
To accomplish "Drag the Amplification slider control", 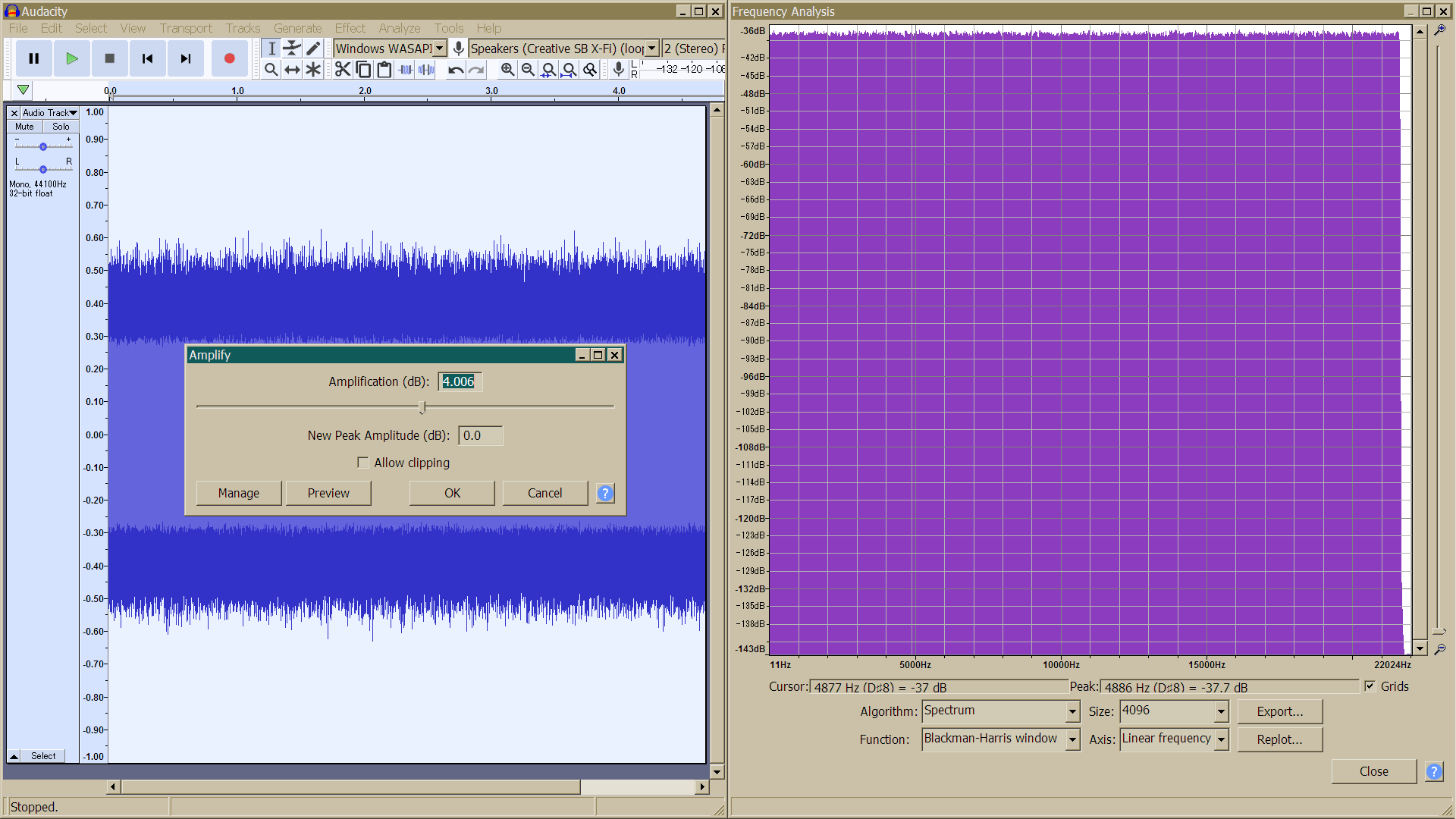I will pyautogui.click(x=421, y=408).
